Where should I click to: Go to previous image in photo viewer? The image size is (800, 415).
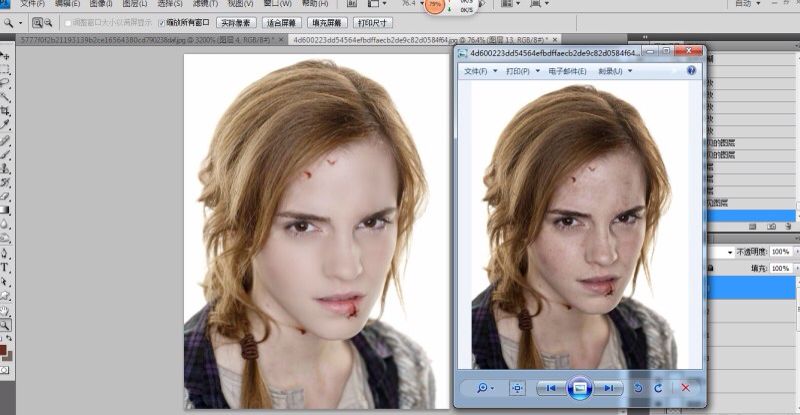(551, 388)
